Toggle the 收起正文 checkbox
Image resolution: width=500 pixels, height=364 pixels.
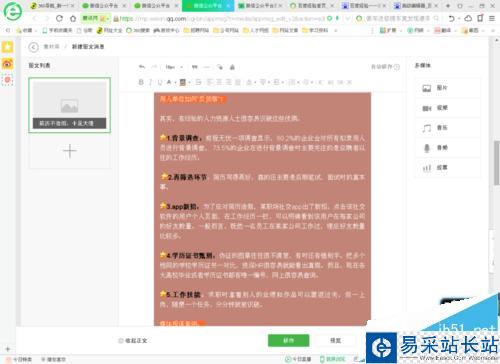pos(121,341)
